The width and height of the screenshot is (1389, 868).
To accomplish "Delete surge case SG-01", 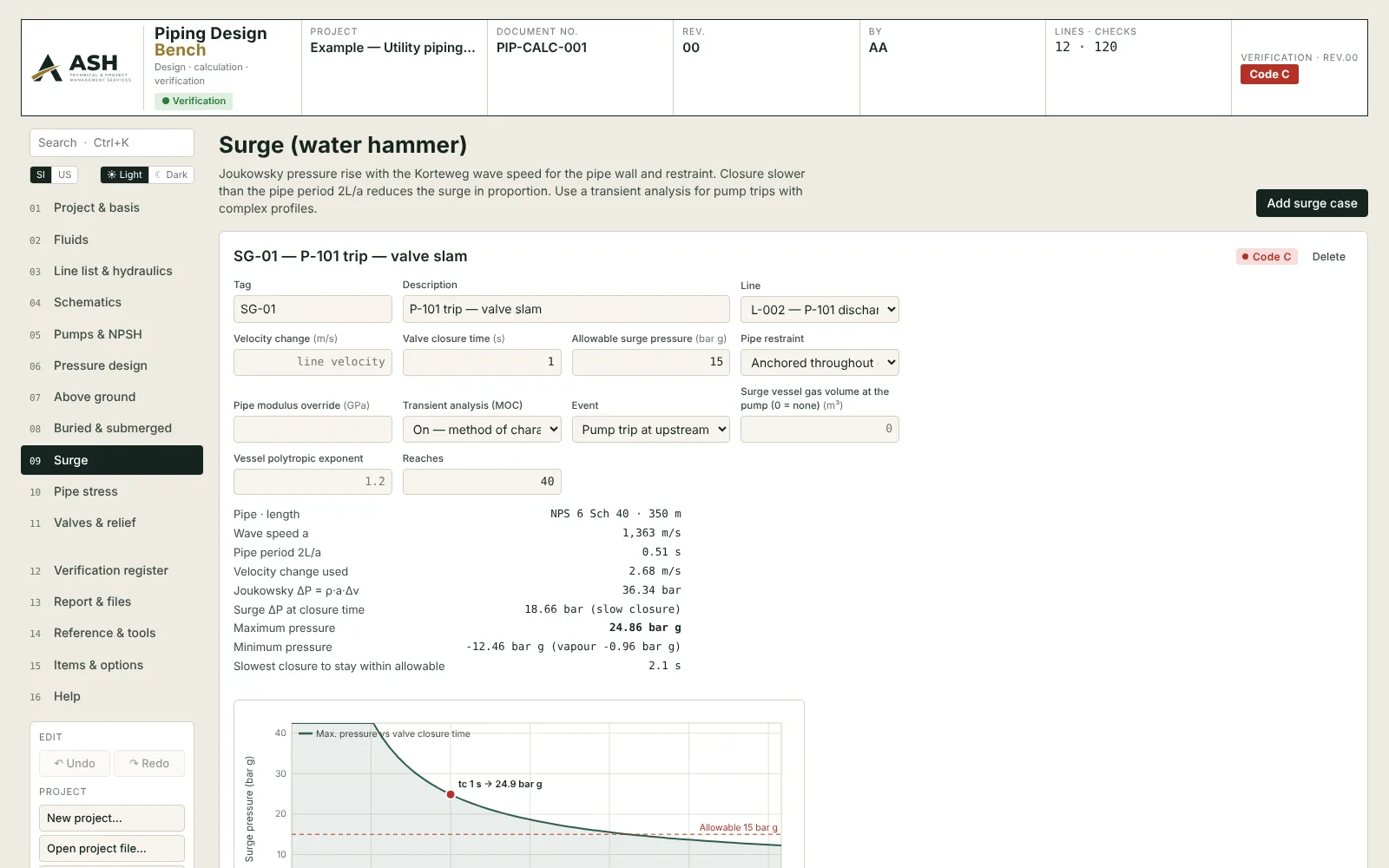I will 1328,257.
